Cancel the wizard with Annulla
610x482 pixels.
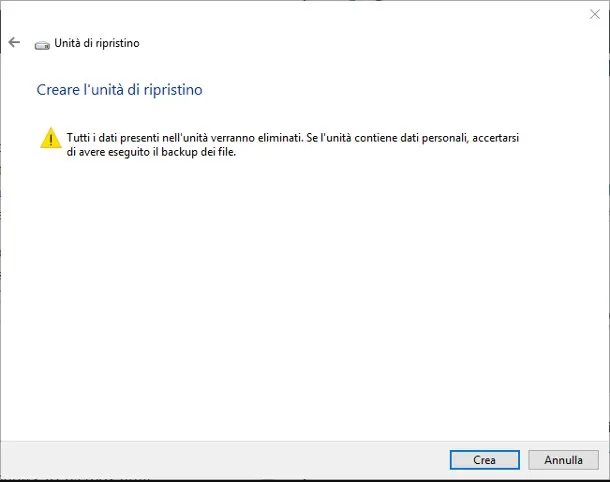click(563, 460)
